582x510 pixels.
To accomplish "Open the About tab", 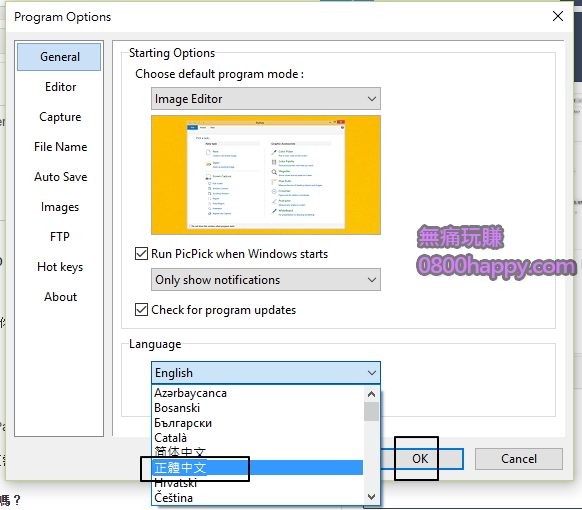I will (60, 297).
